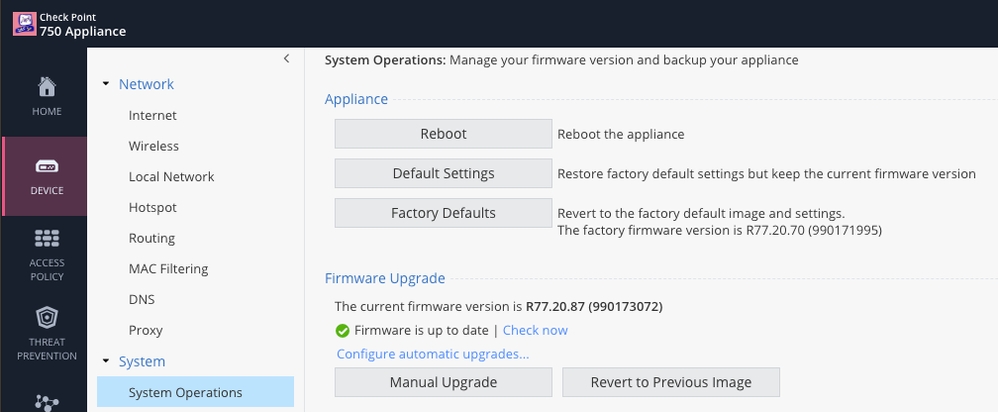Click the Check Point logo icon
Image resolution: width=998 pixels, height=412 pixels.
[24, 24]
